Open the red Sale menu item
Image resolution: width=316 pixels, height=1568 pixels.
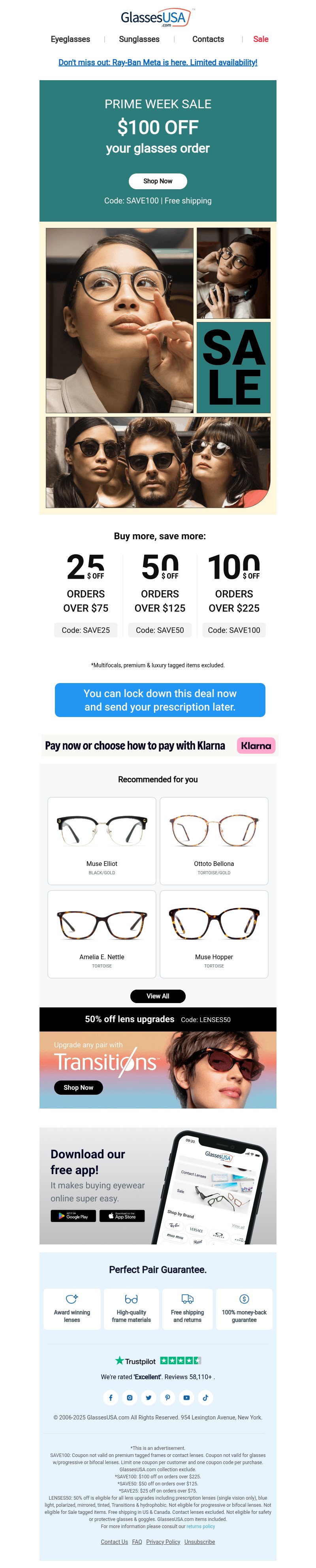tap(261, 39)
